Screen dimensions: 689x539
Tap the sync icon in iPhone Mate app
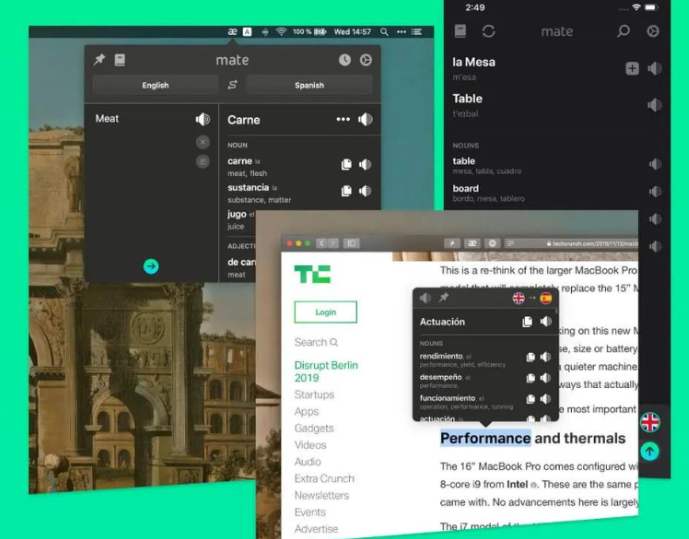[489, 31]
